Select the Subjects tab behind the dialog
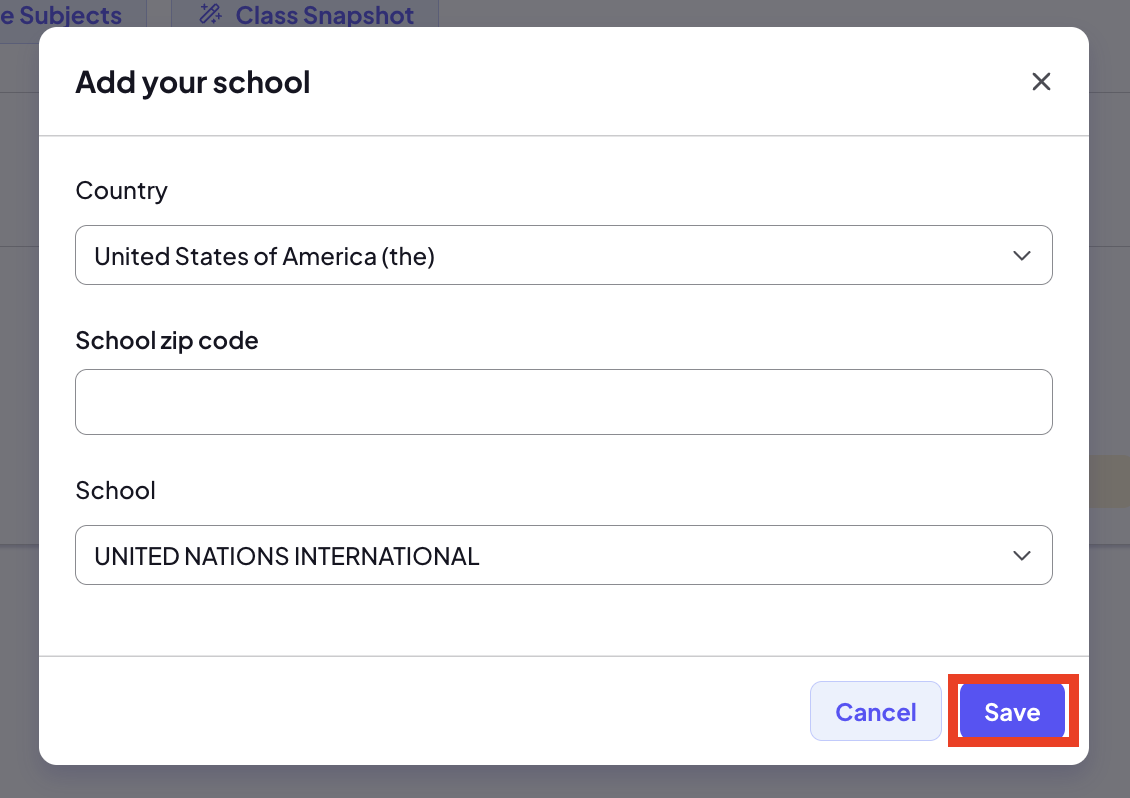The image size is (1130, 798). click(72, 14)
